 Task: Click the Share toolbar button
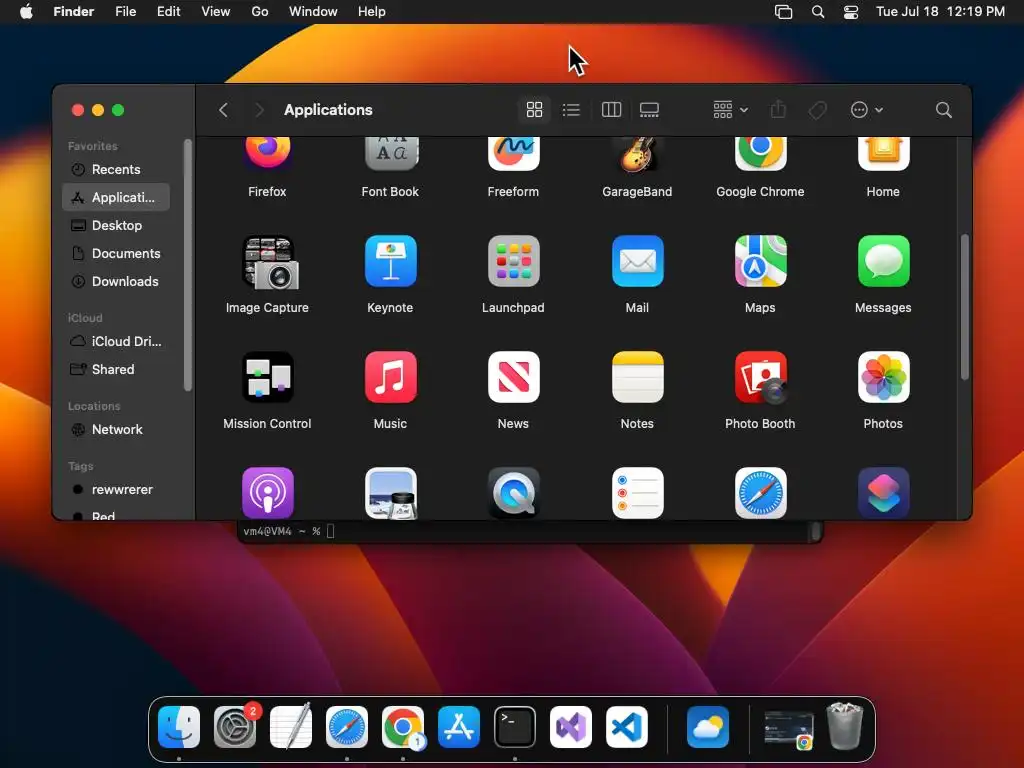tap(778, 109)
